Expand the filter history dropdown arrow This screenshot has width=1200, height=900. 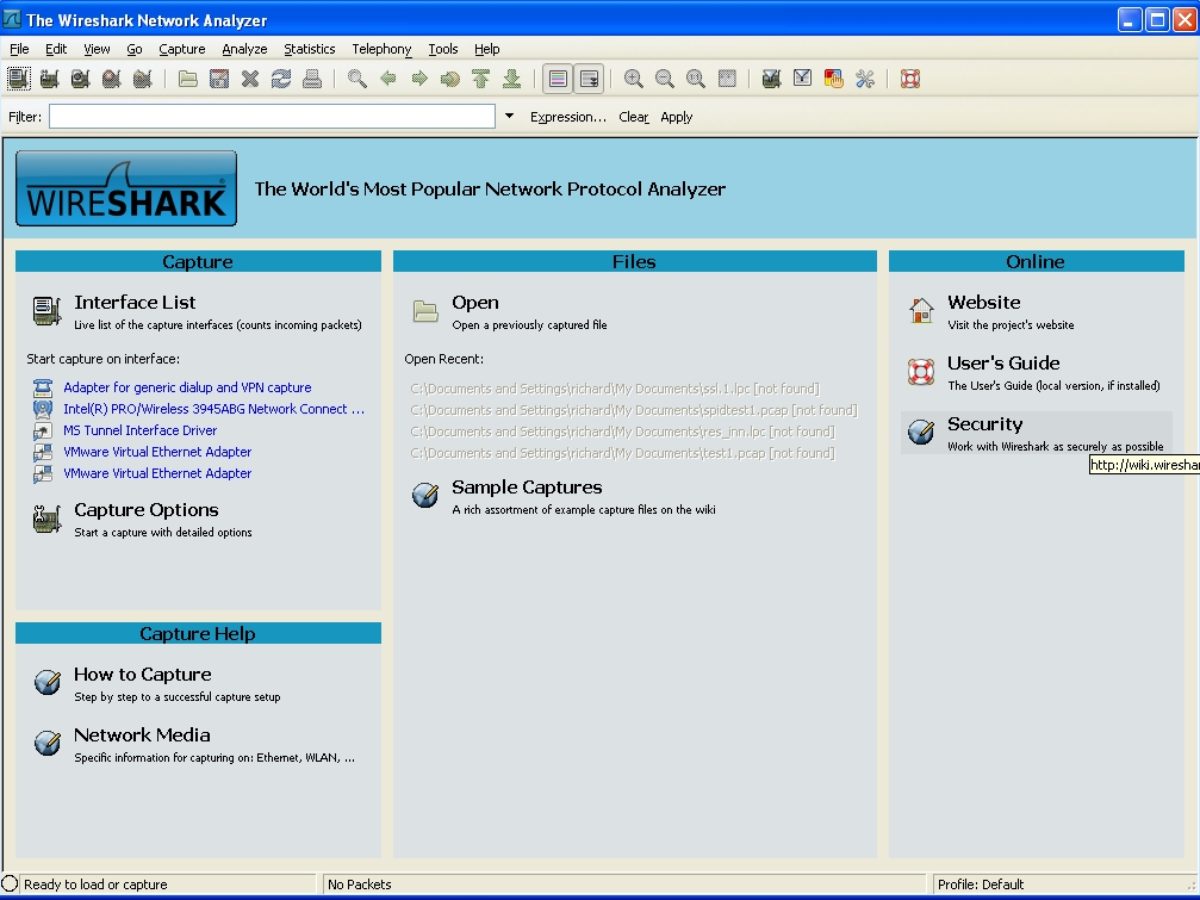(x=509, y=117)
